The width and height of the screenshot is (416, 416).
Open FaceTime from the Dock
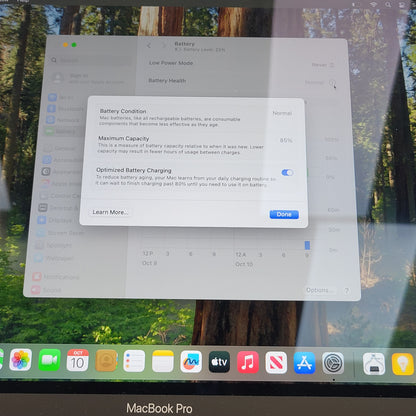[49, 360]
